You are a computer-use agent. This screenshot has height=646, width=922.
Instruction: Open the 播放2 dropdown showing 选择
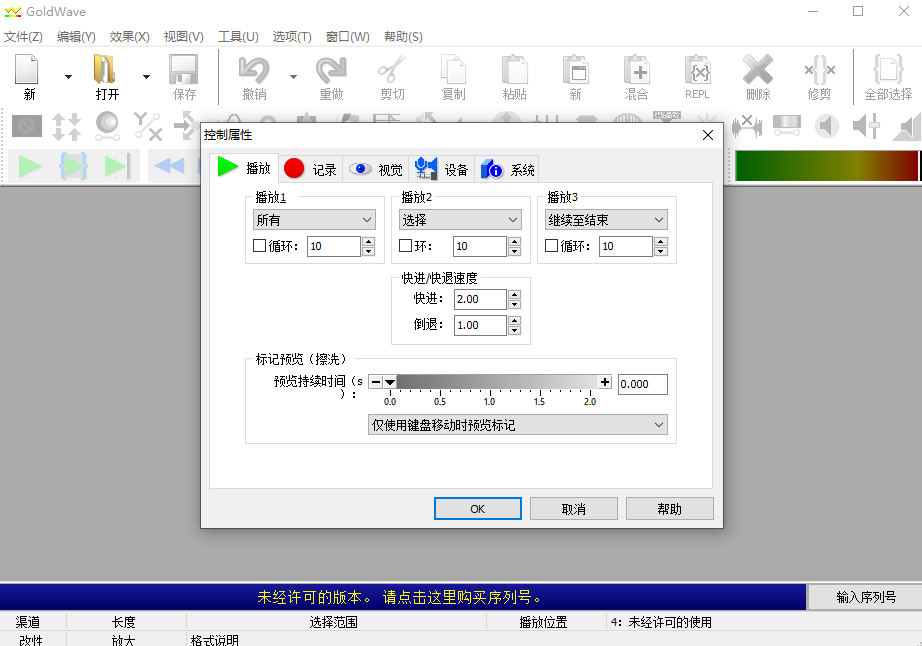click(460, 220)
